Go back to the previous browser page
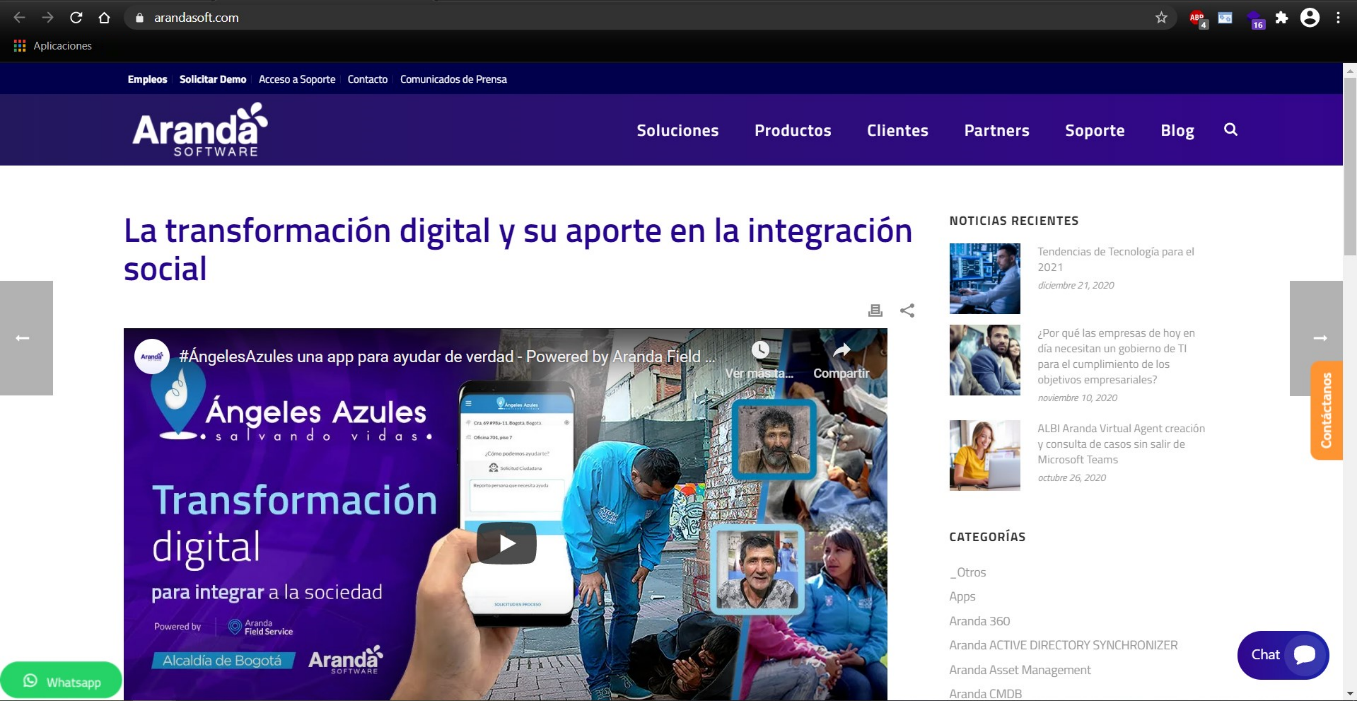1357x701 pixels. tap(19, 18)
